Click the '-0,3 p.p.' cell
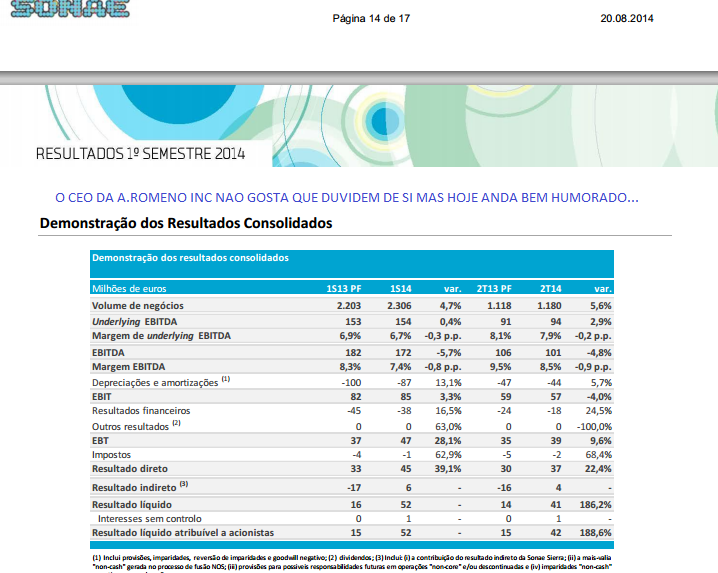The height and width of the screenshot is (573, 718). (x=443, y=336)
